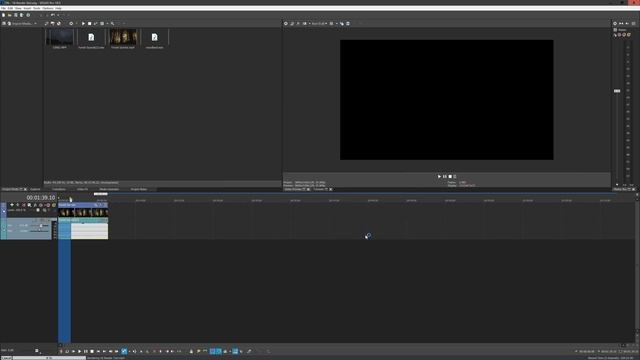Click the audio track pan slider
Screen dimensions: 640x360
39,231
